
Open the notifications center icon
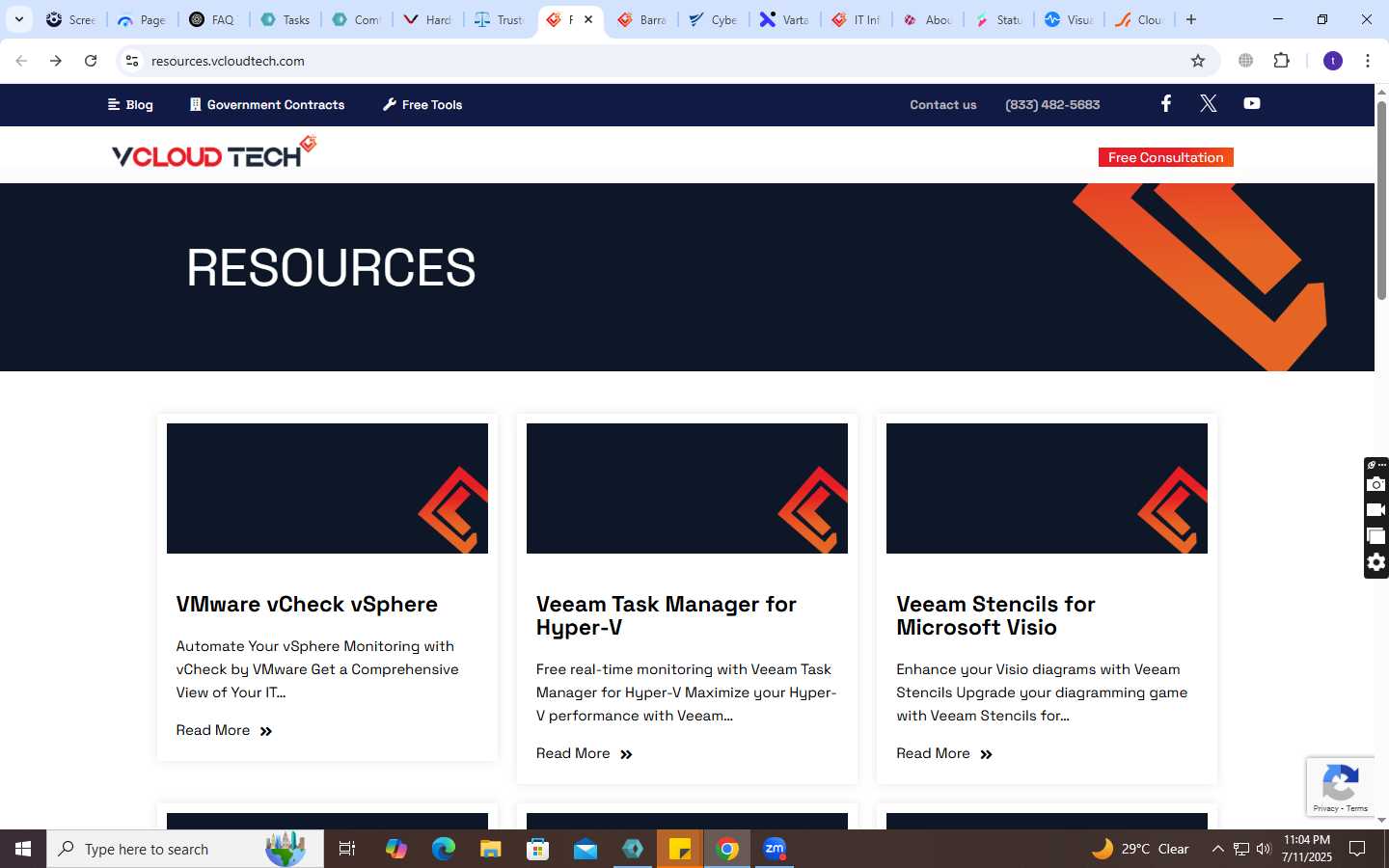(1357, 849)
